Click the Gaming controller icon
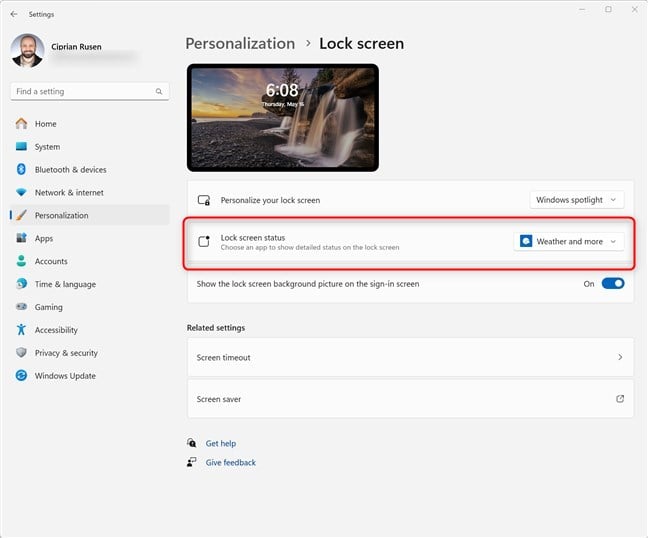 coord(21,307)
